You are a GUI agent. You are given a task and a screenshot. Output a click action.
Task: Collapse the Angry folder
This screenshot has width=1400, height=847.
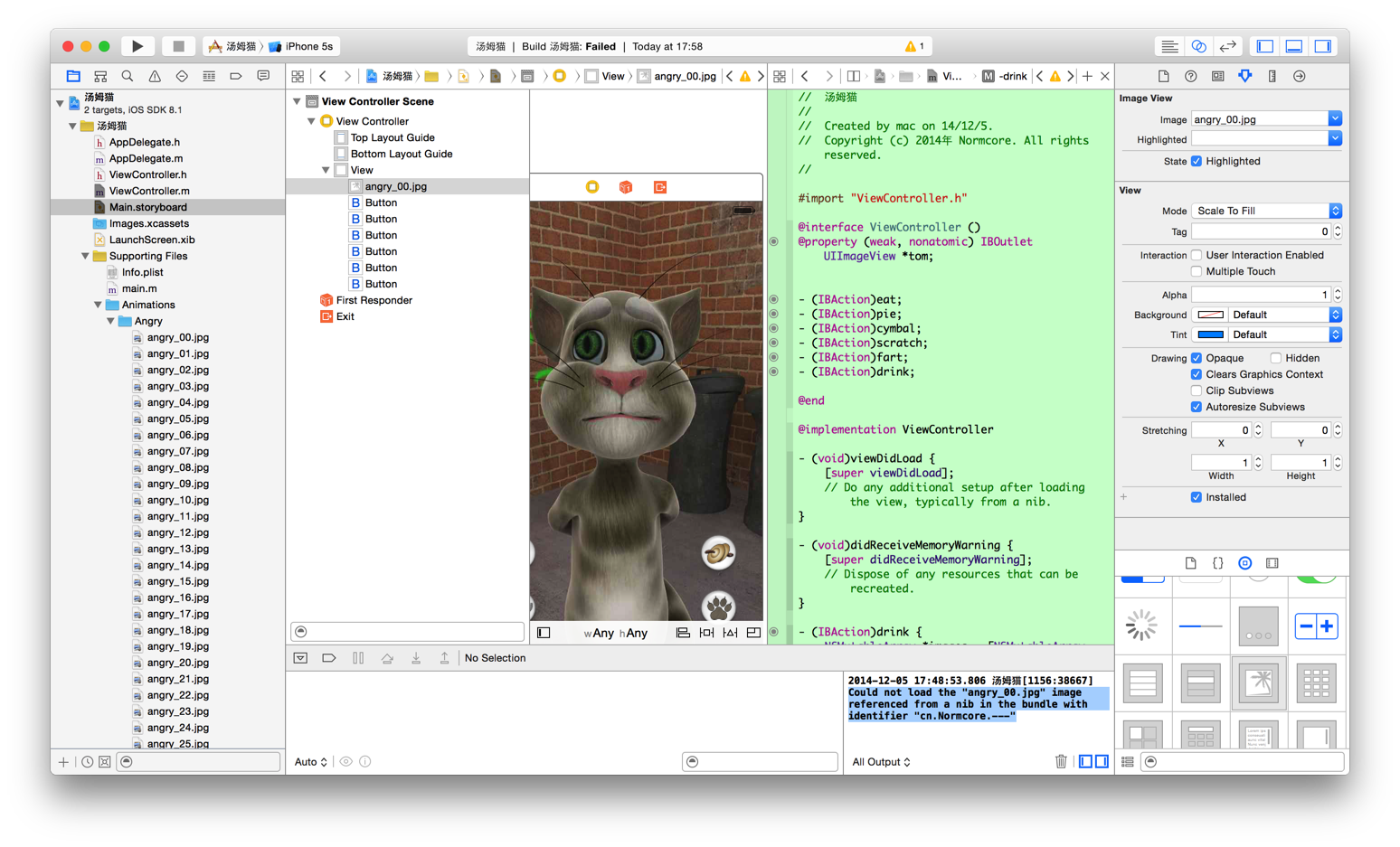111,321
